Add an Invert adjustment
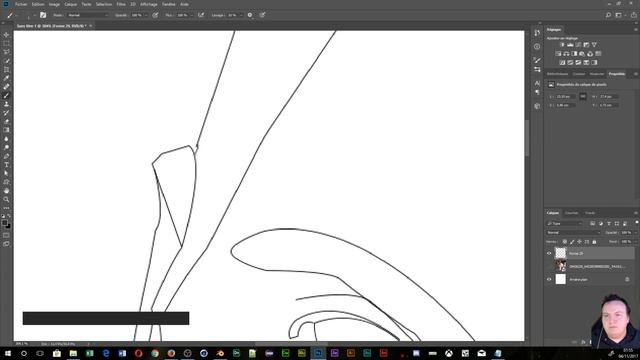This screenshot has height=360, width=640. [x=562, y=62]
